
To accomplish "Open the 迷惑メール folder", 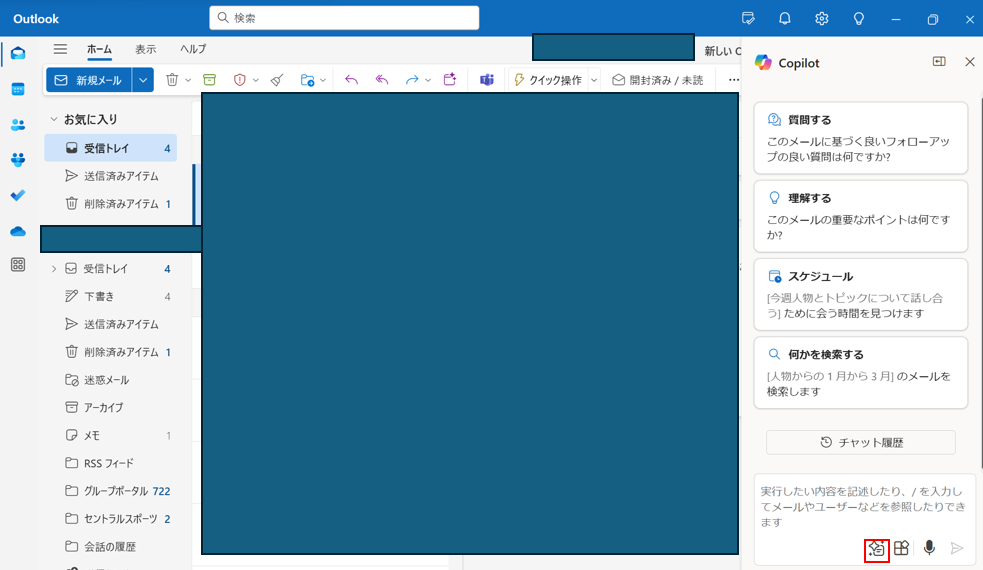I will [x=110, y=379].
